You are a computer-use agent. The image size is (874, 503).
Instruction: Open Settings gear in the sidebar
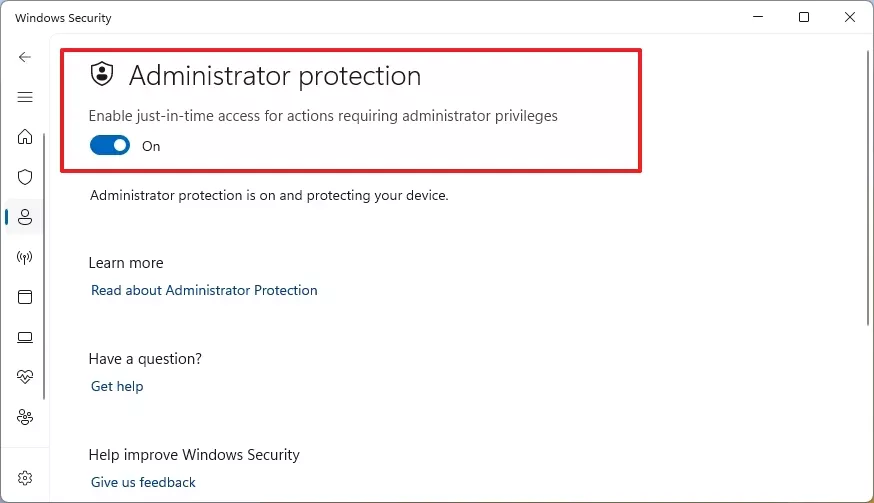point(25,478)
